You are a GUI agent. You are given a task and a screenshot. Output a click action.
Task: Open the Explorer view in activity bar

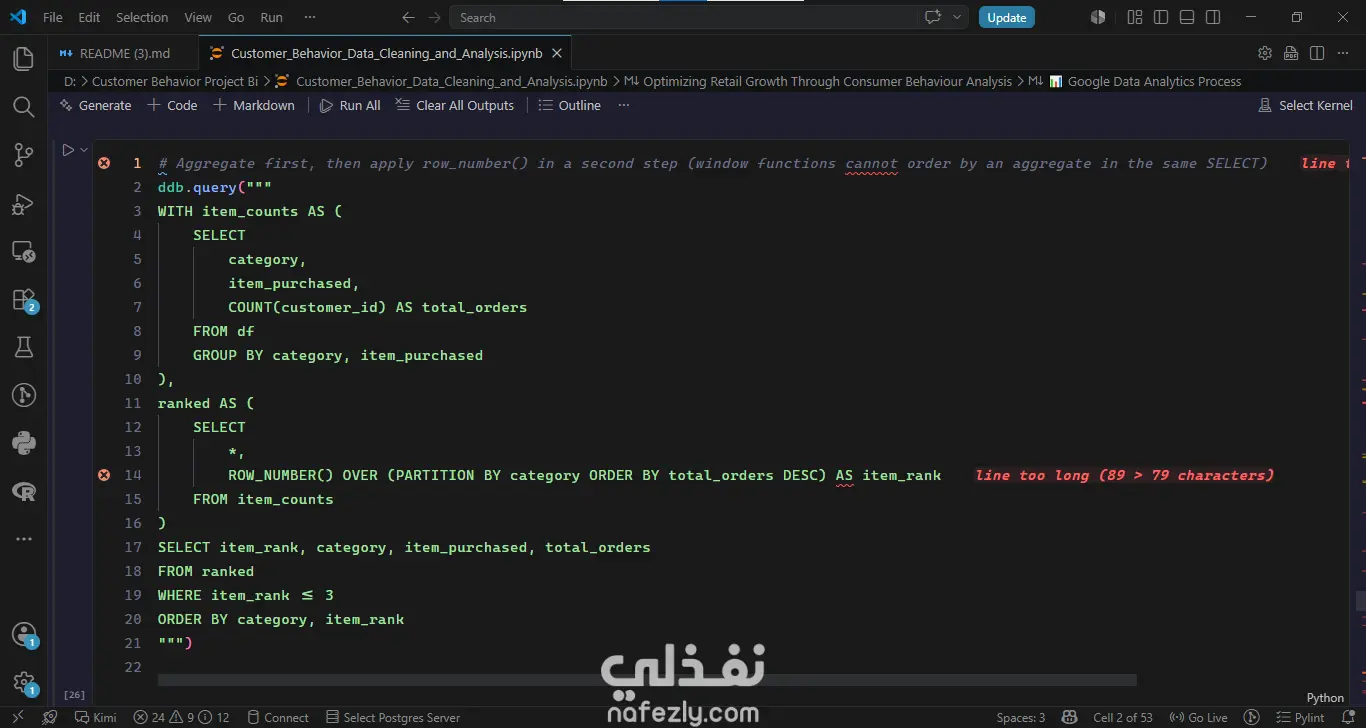(24, 59)
